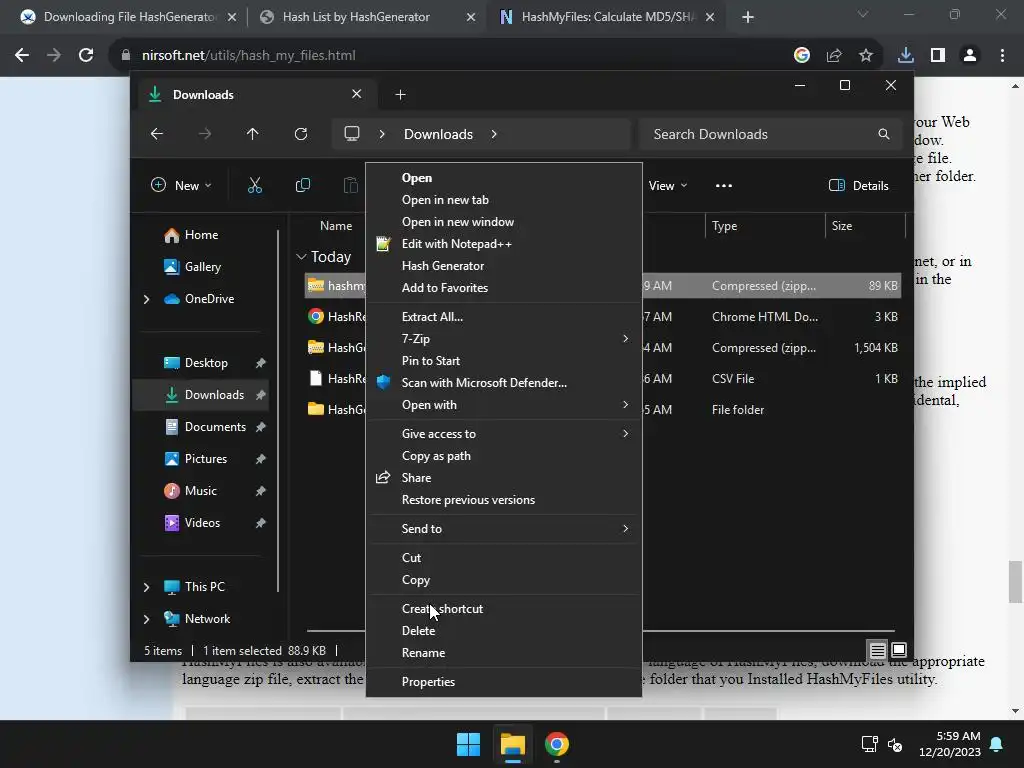Image resolution: width=1024 pixels, height=768 pixels.
Task: Click the Paste clipboard icon in Explorer toolbar
Action: point(350,185)
